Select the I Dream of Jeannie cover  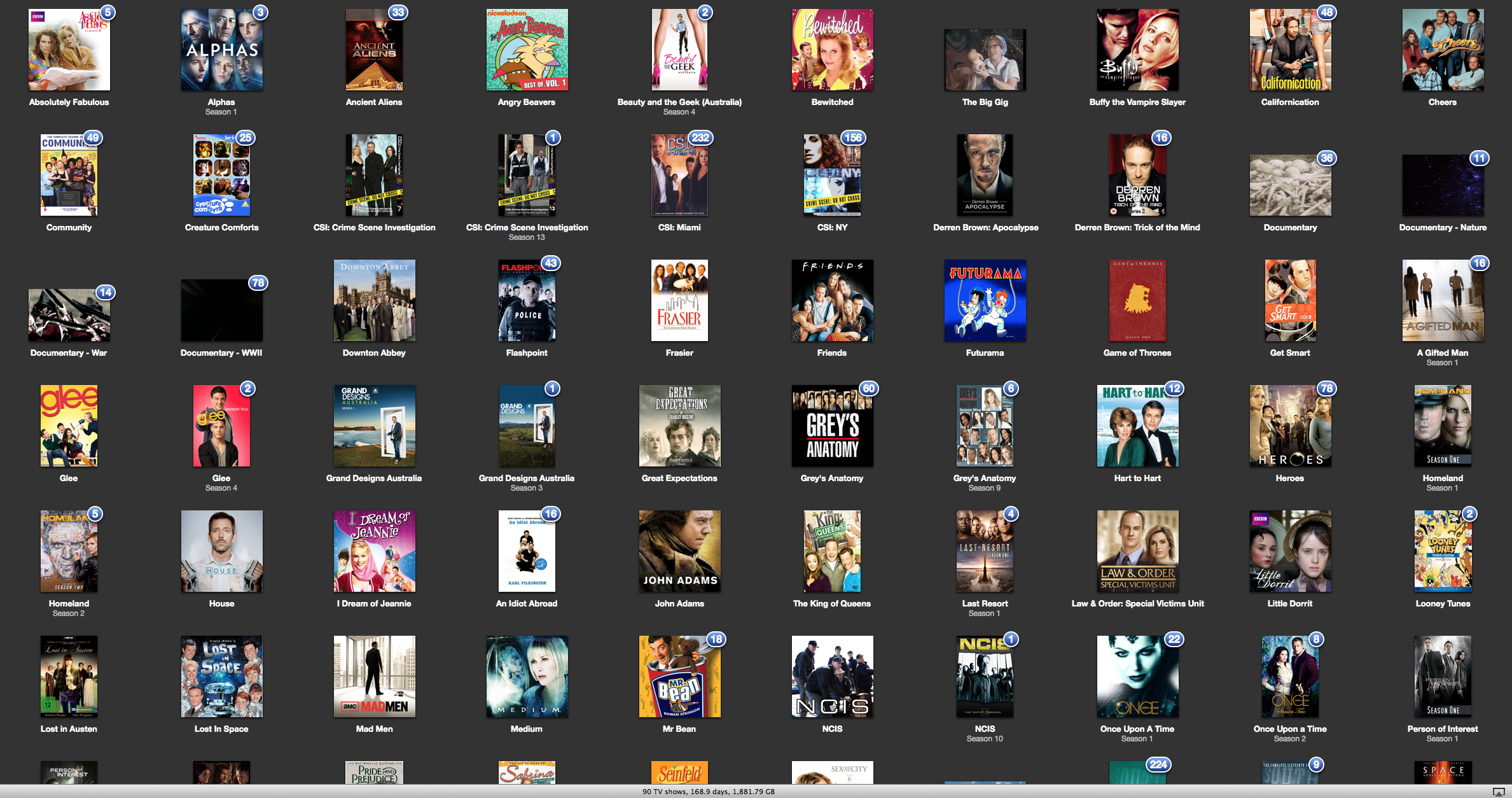(x=374, y=551)
